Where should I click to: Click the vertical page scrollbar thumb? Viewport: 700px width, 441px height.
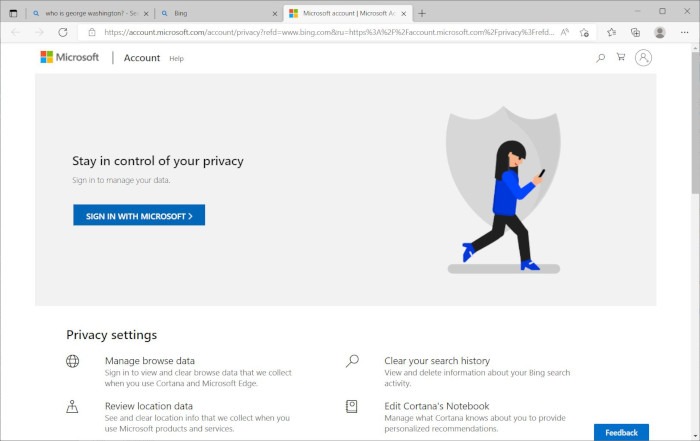pos(696,123)
